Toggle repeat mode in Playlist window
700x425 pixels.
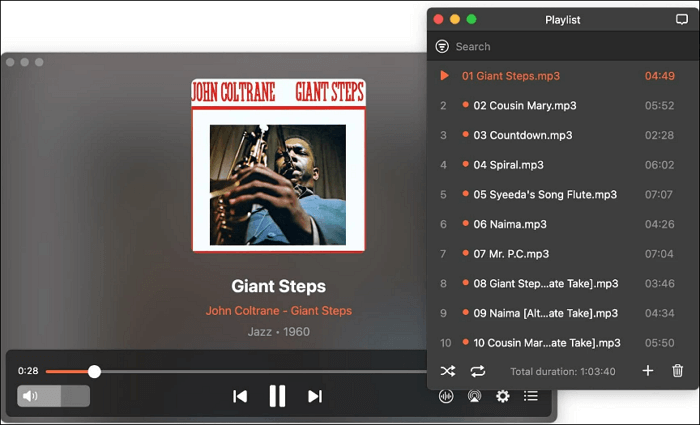[x=477, y=371]
